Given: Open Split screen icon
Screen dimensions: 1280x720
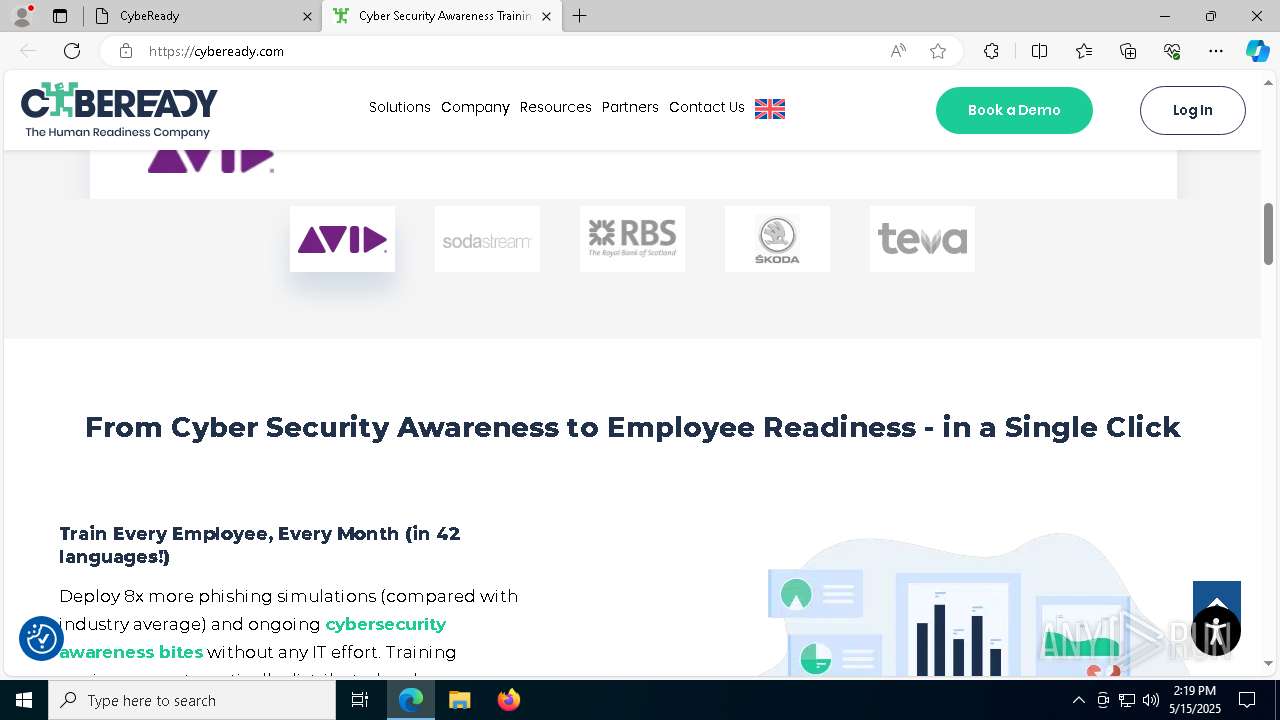Looking at the screenshot, I should 1039,51.
